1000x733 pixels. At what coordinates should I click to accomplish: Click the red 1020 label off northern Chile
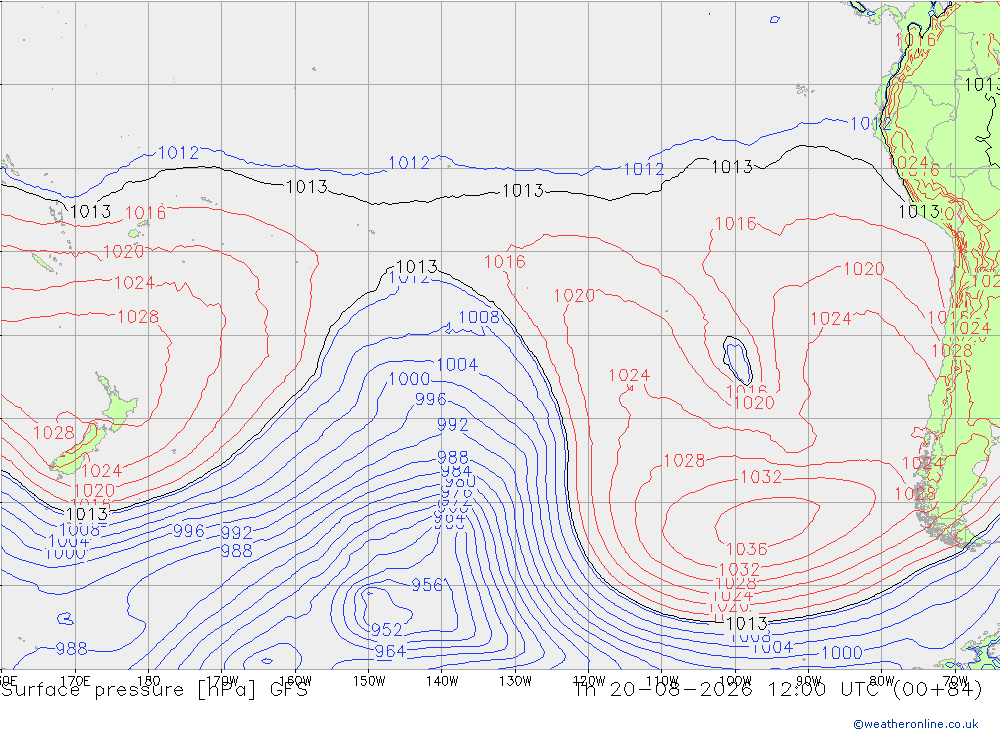(x=864, y=269)
